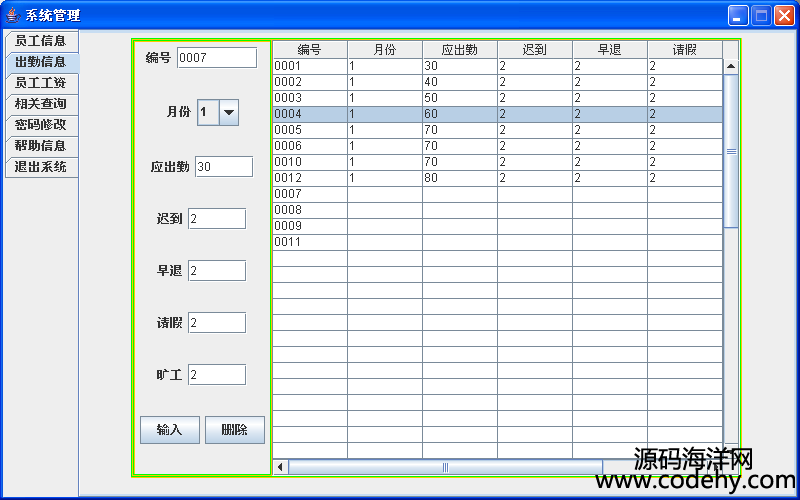Select table row 0005
Image resolution: width=800 pixels, height=500 pixels.
tap(497, 130)
